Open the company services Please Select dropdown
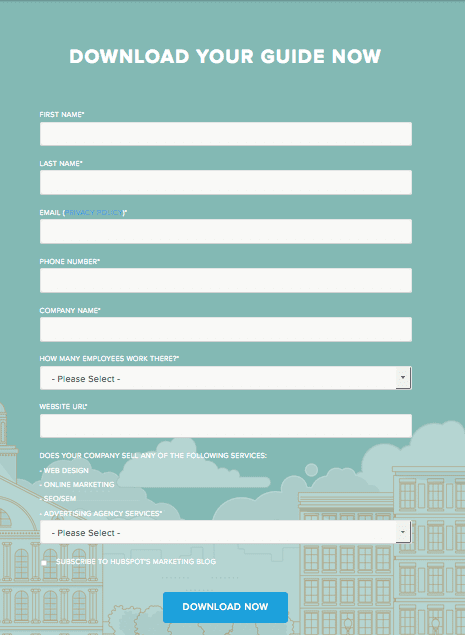This screenshot has width=465, height=635. (x=226, y=532)
